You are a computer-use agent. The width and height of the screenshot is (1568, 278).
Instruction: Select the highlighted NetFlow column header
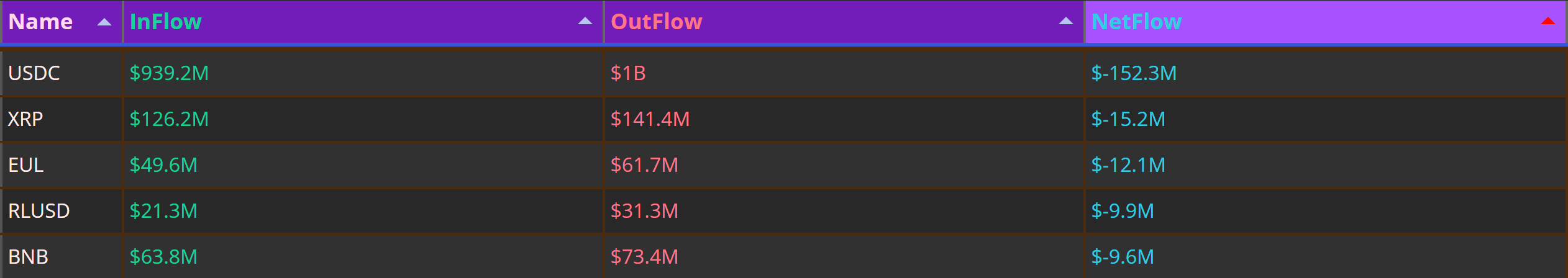(x=1325, y=22)
